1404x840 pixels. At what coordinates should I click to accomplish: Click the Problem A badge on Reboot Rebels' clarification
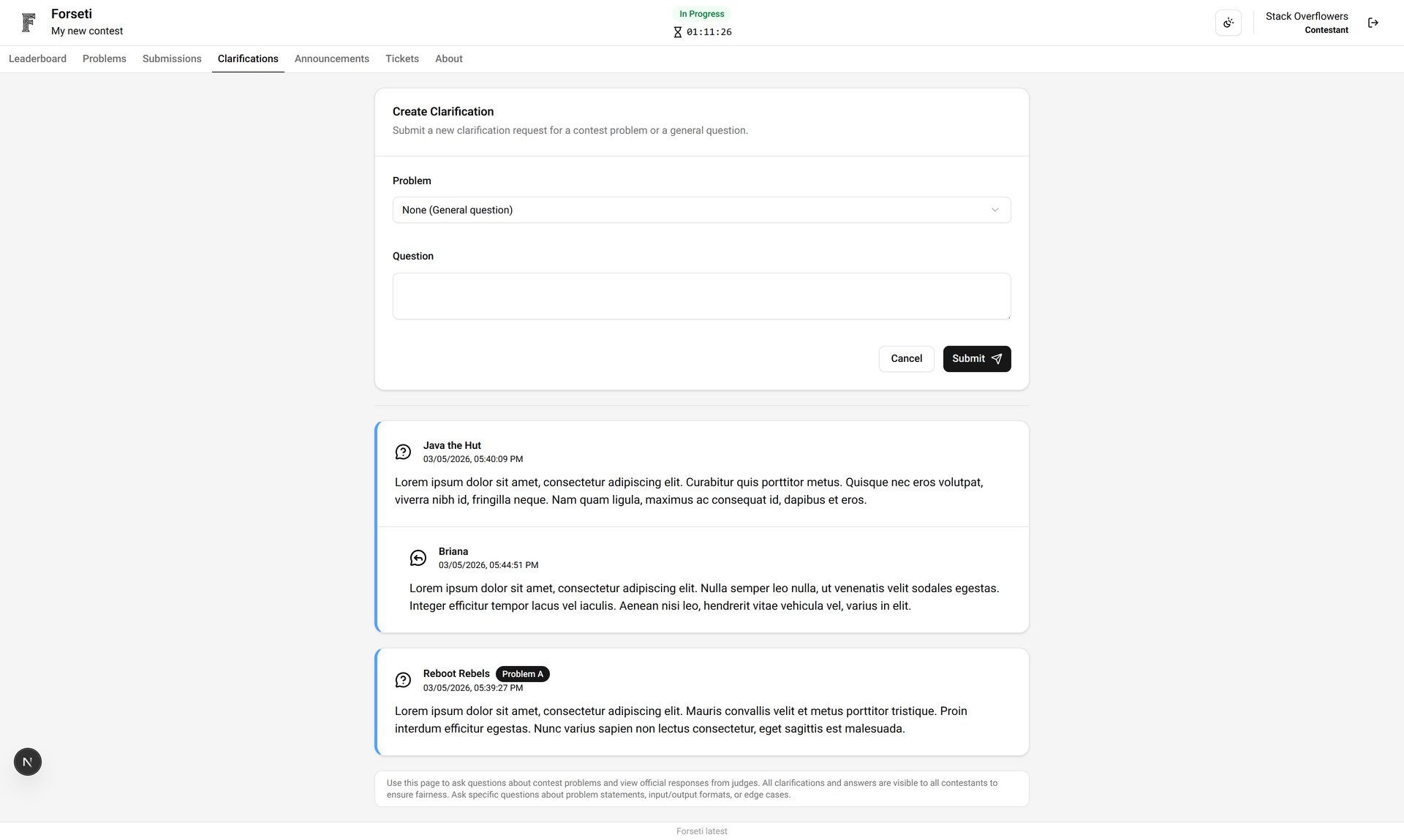pos(522,673)
